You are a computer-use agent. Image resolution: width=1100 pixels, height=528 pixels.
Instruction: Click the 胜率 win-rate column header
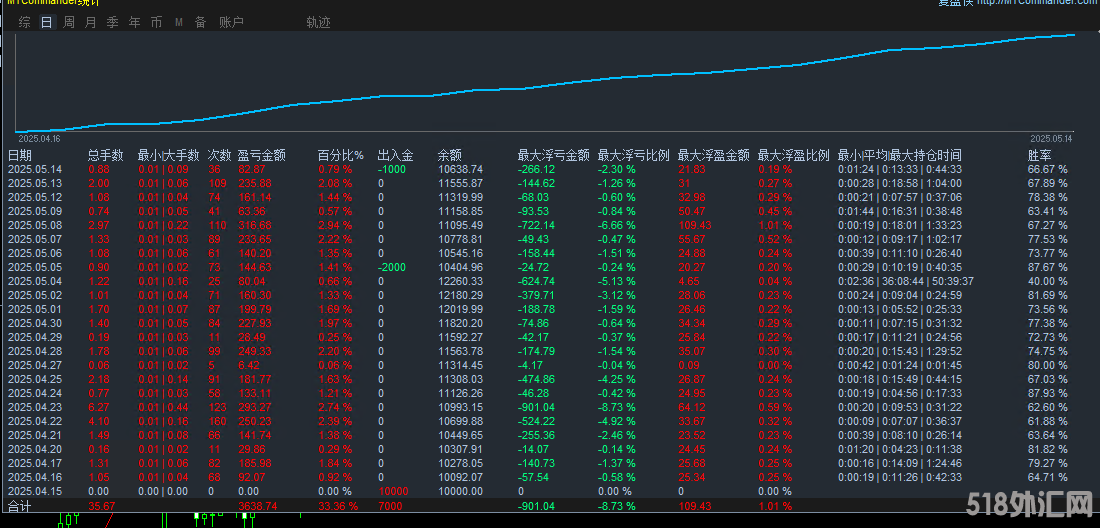click(1039, 156)
